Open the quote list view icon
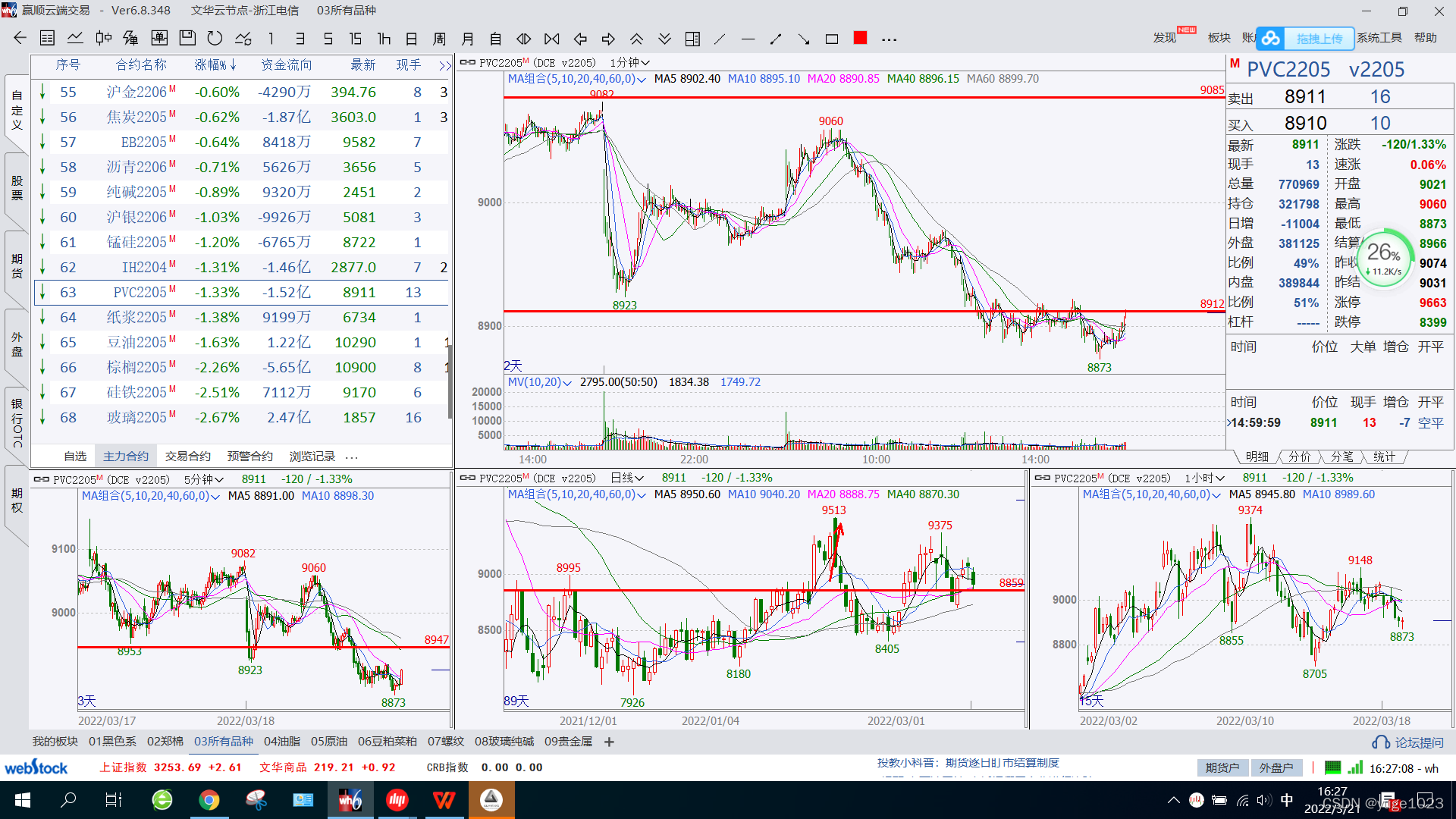 pyautogui.click(x=47, y=38)
